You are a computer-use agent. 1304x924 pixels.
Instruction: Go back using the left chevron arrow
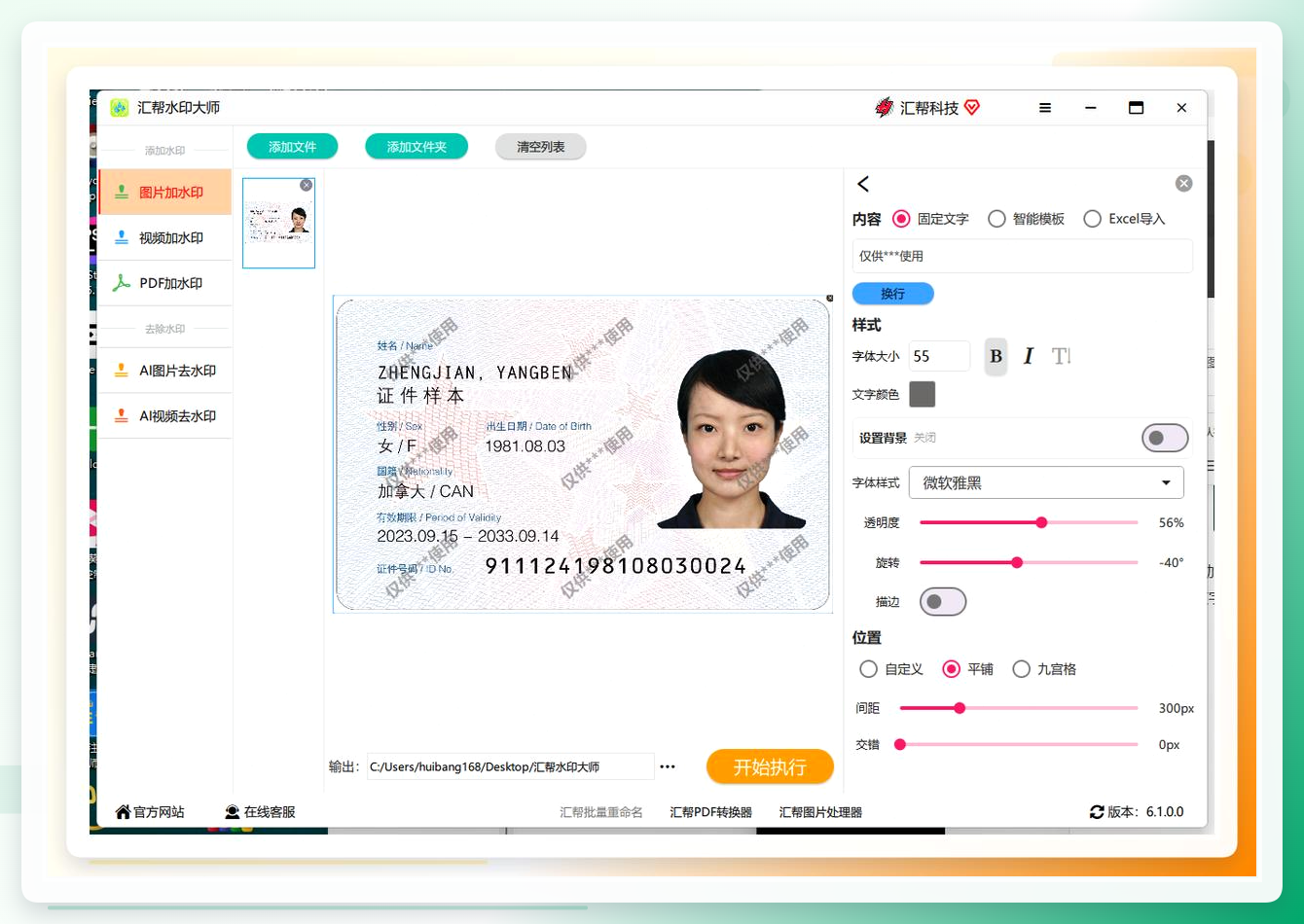coord(863,184)
